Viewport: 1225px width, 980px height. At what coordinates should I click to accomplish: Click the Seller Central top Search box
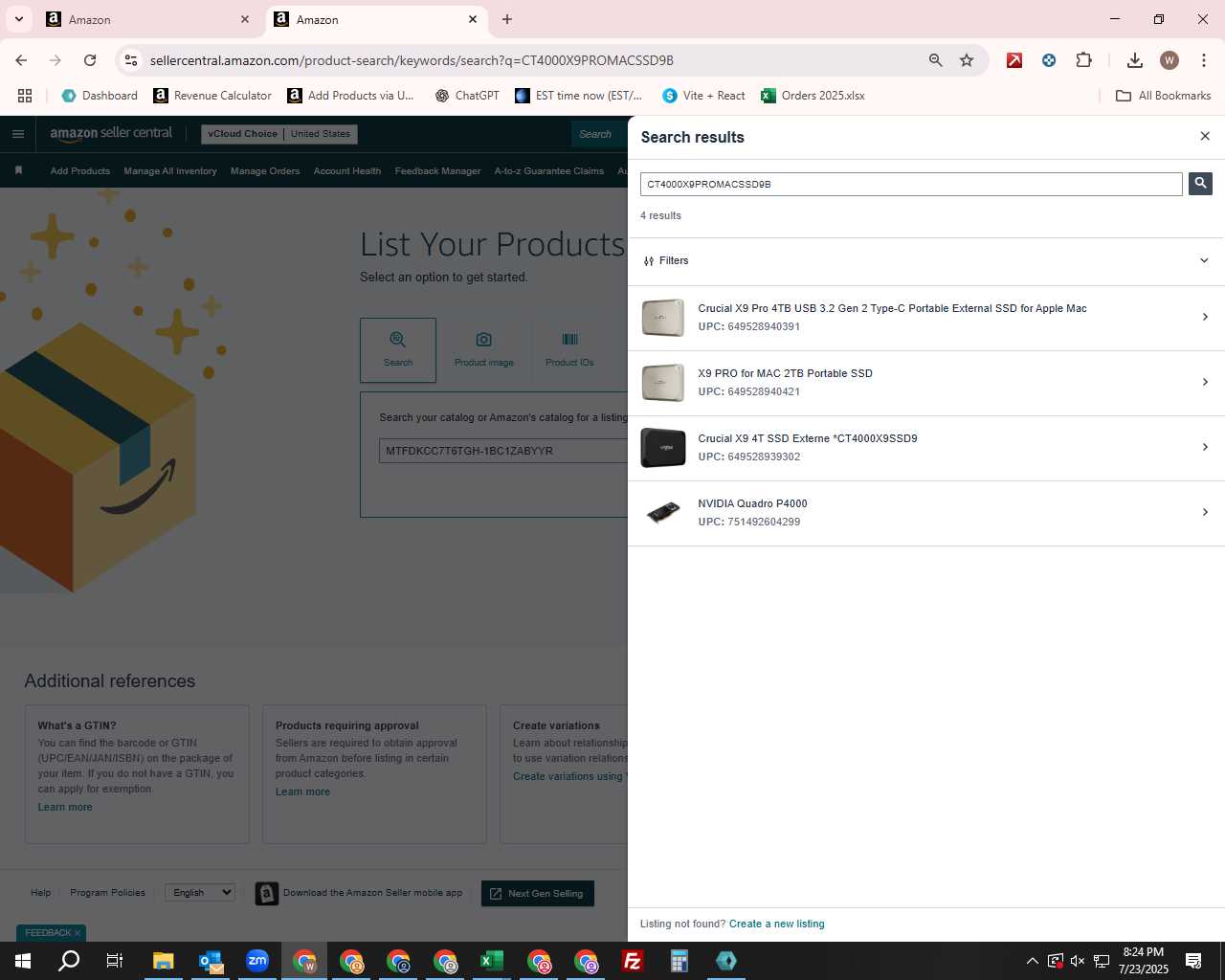click(599, 134)
